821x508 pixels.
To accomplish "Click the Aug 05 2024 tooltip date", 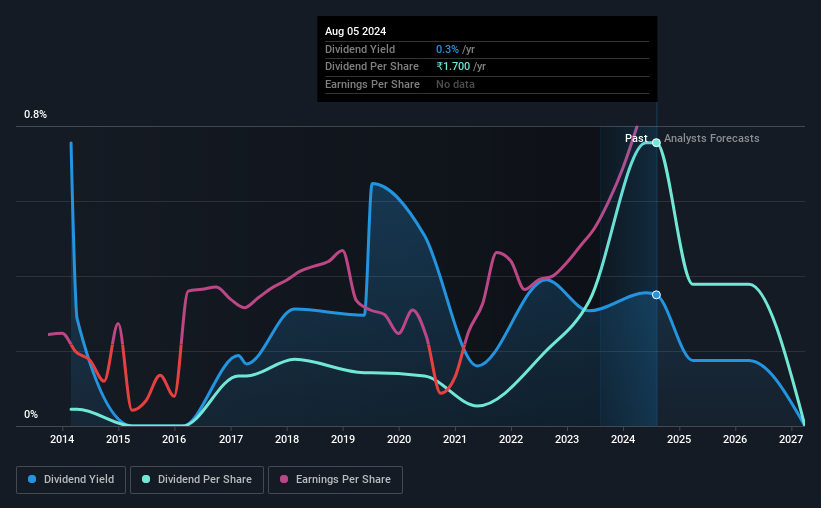I will tap(356, 31).
